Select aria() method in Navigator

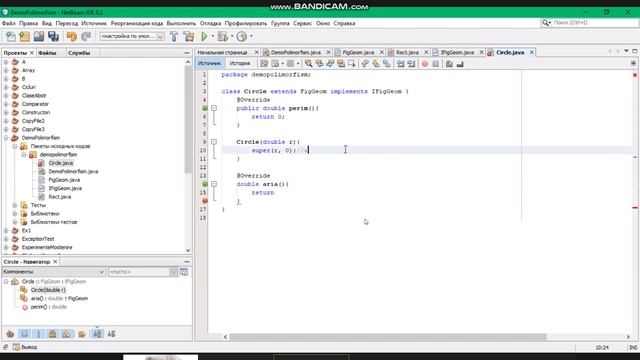tap(59, 299)
